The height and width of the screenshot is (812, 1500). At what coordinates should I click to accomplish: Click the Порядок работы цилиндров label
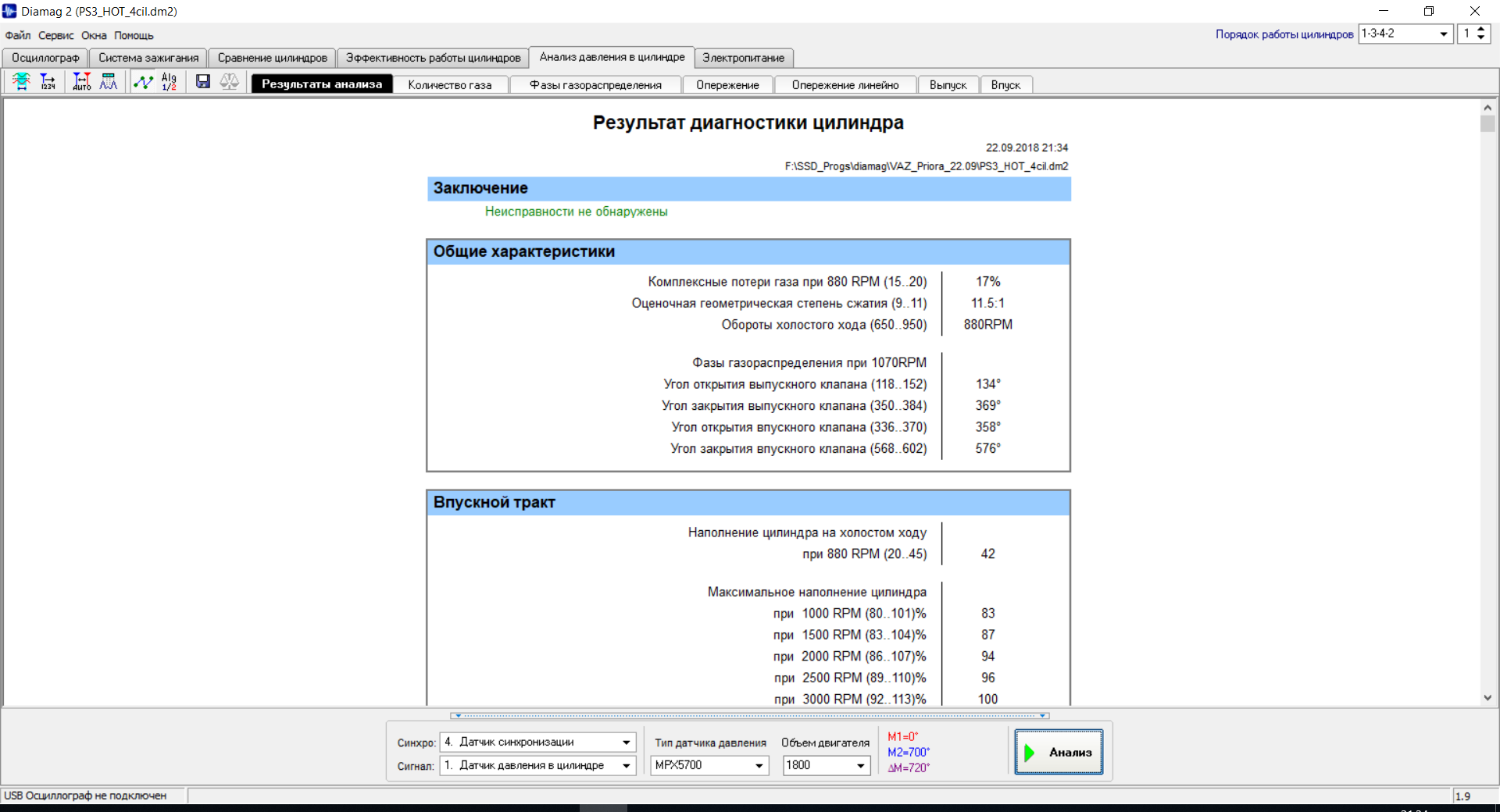[1284, 34]
